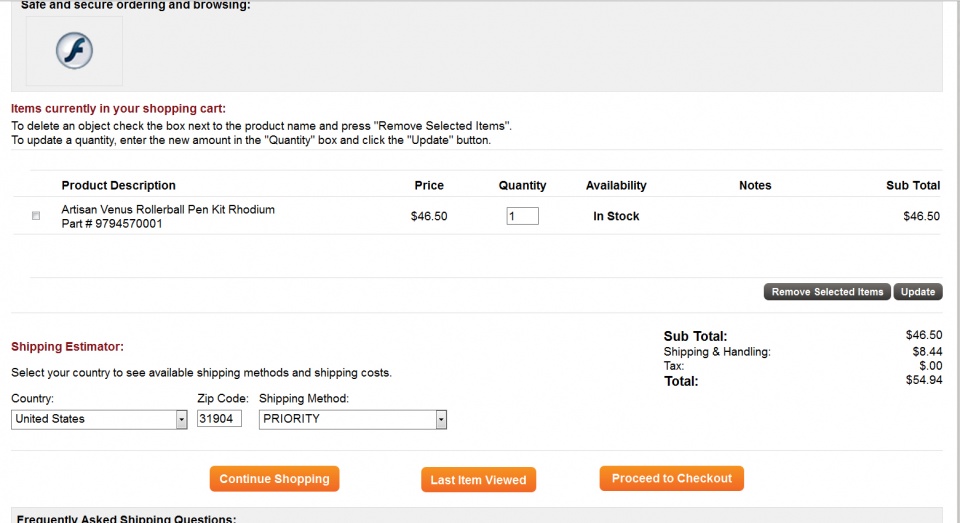This screenshot has width=960, height=523.
Task: Click the Price column header
Action: 429,185
